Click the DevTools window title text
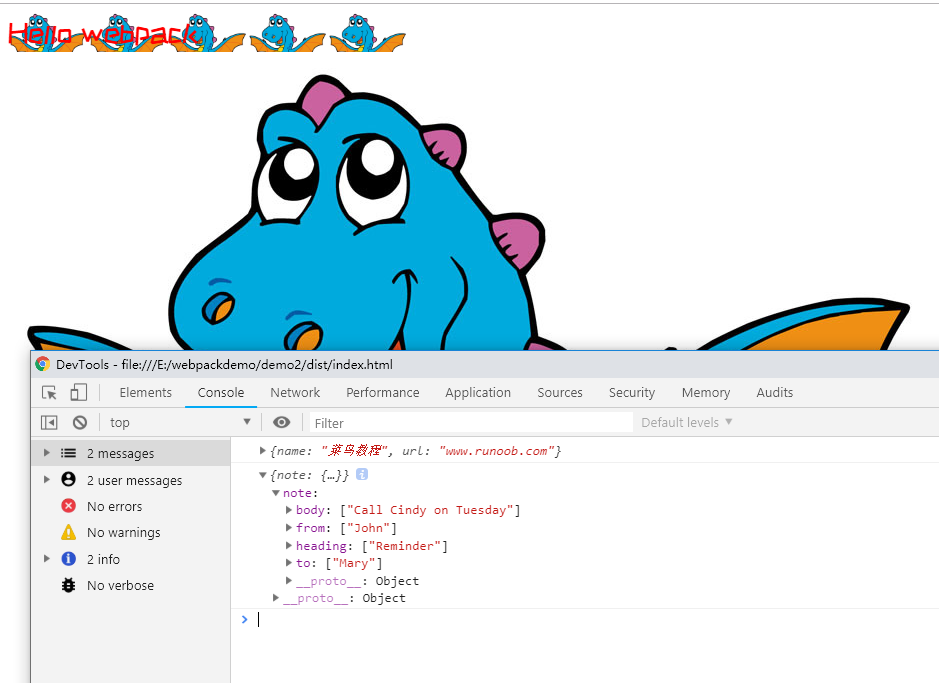 [225, 364]
